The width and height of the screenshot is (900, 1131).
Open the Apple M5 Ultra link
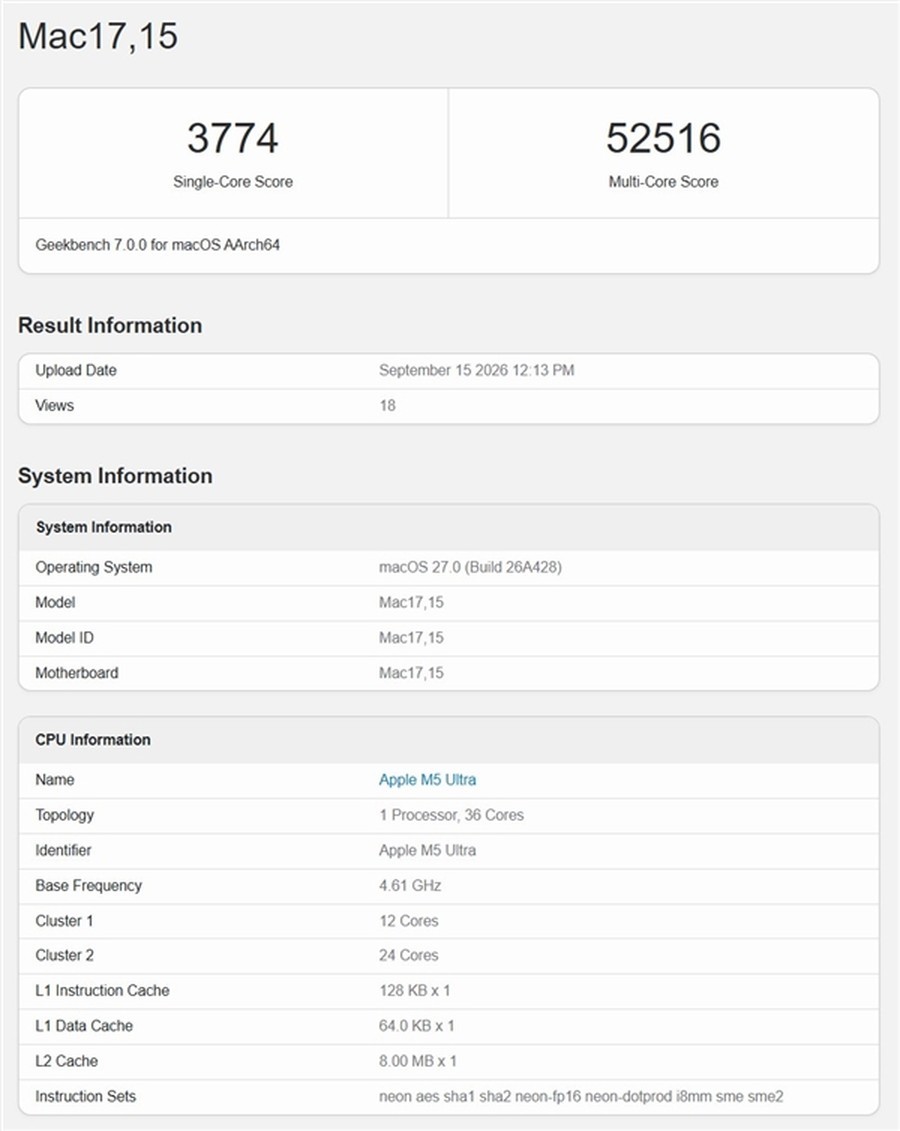[x=427, y=780]
